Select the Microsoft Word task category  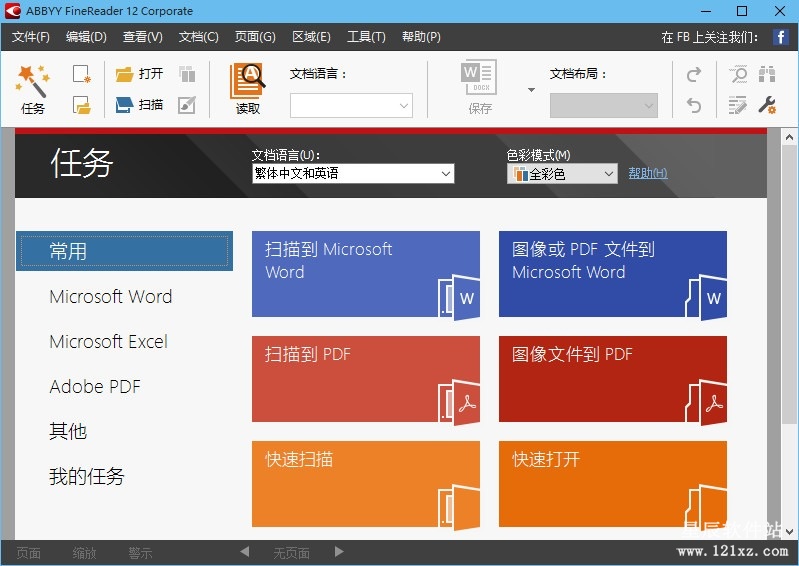pyautogui.click(x=111, y=297)
